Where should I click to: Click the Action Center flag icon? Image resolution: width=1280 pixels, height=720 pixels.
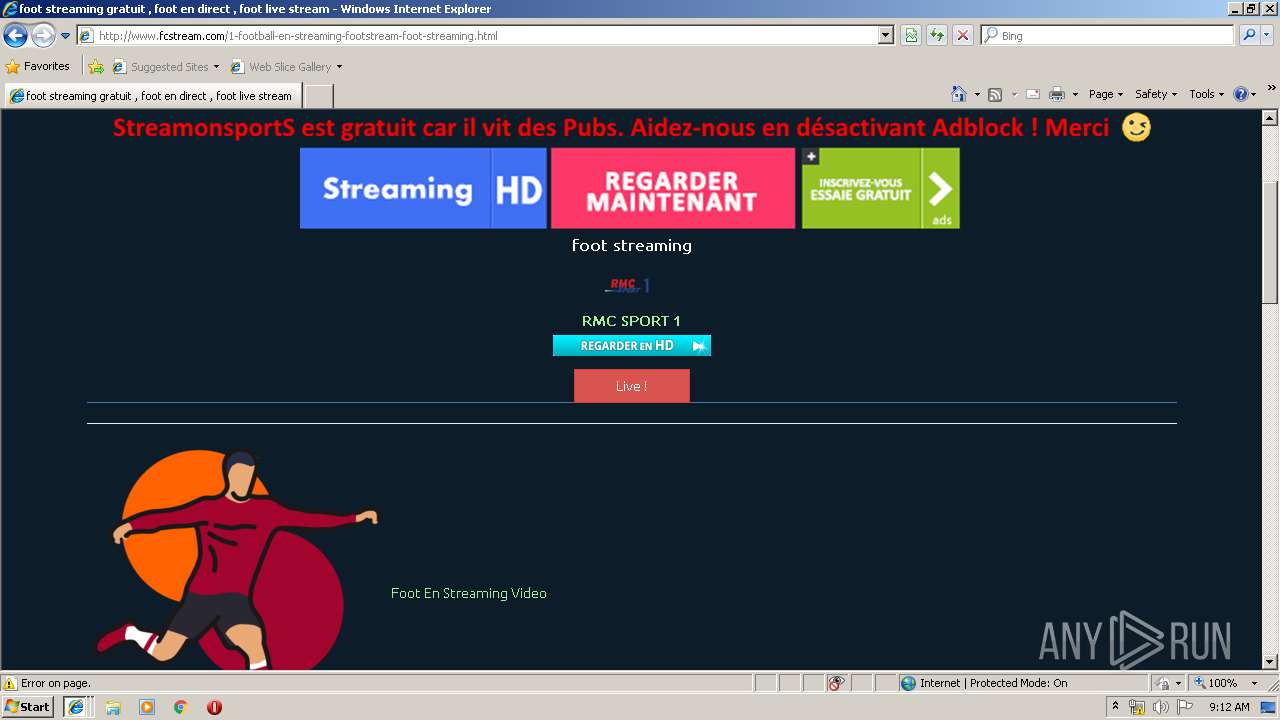point(1185,707)
